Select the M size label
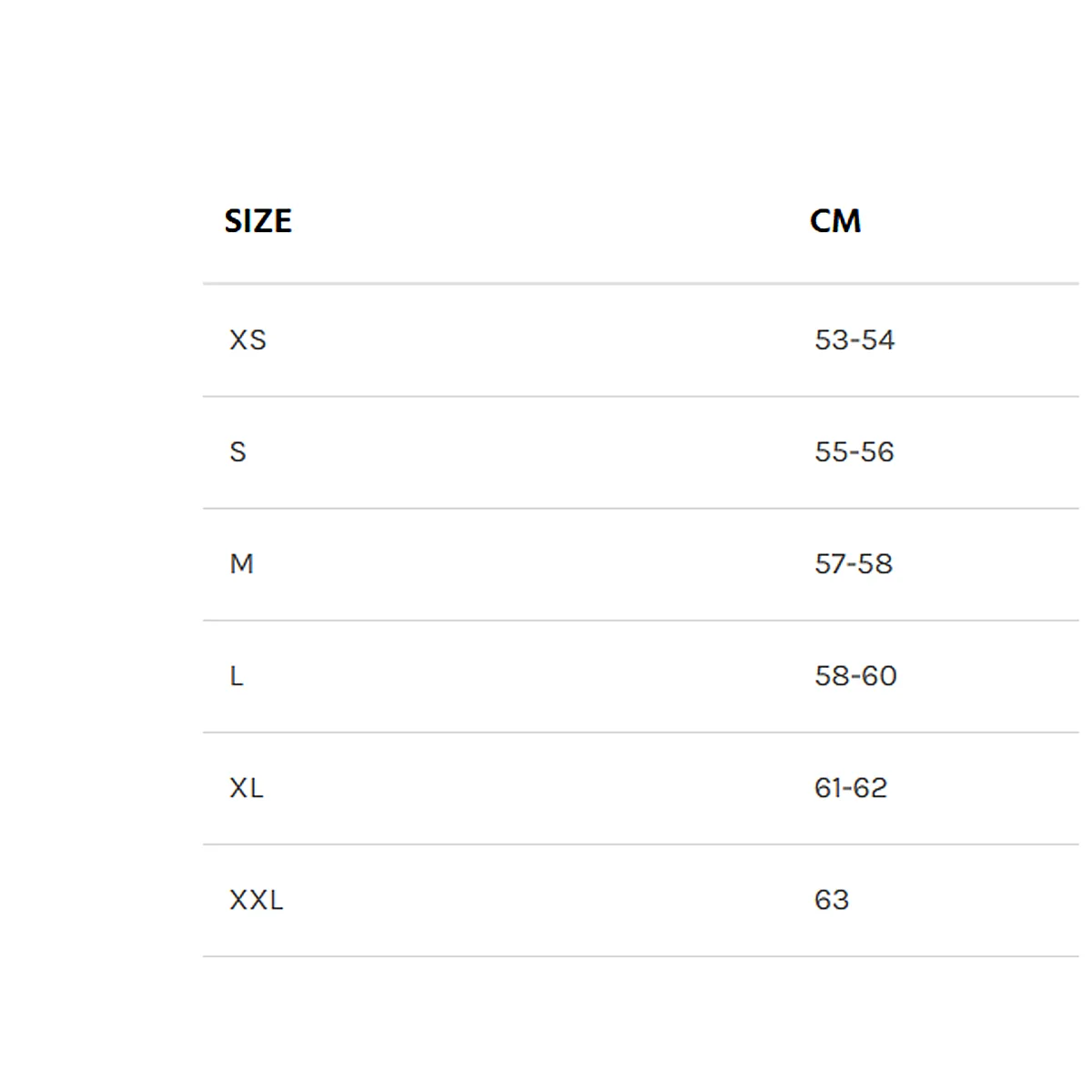This screenshot has height=1092, width=1092. click(241, 563)
